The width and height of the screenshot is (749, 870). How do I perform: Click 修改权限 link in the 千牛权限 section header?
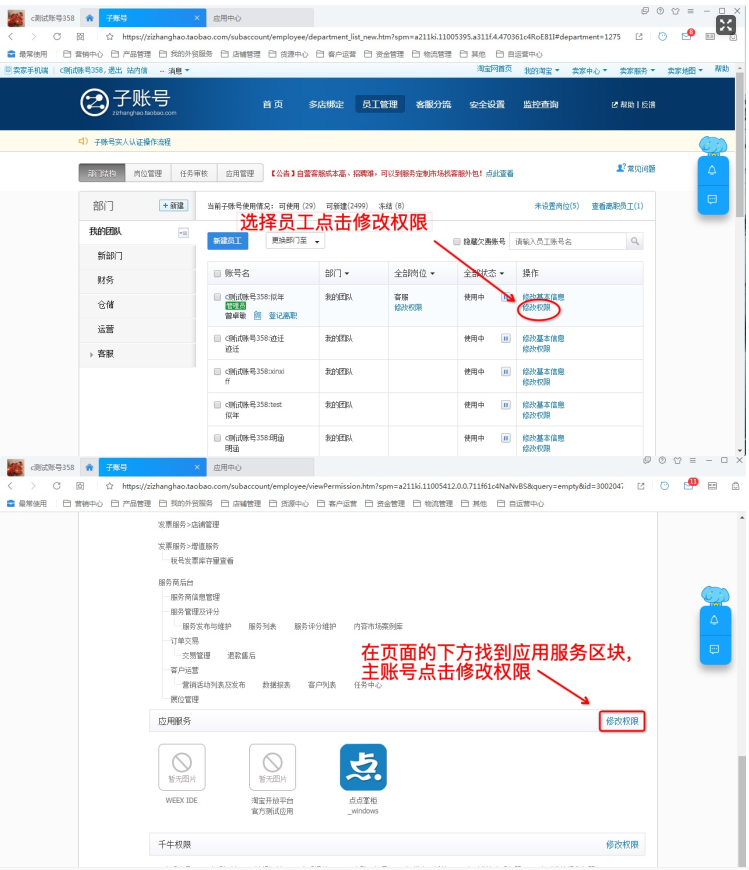622,844
